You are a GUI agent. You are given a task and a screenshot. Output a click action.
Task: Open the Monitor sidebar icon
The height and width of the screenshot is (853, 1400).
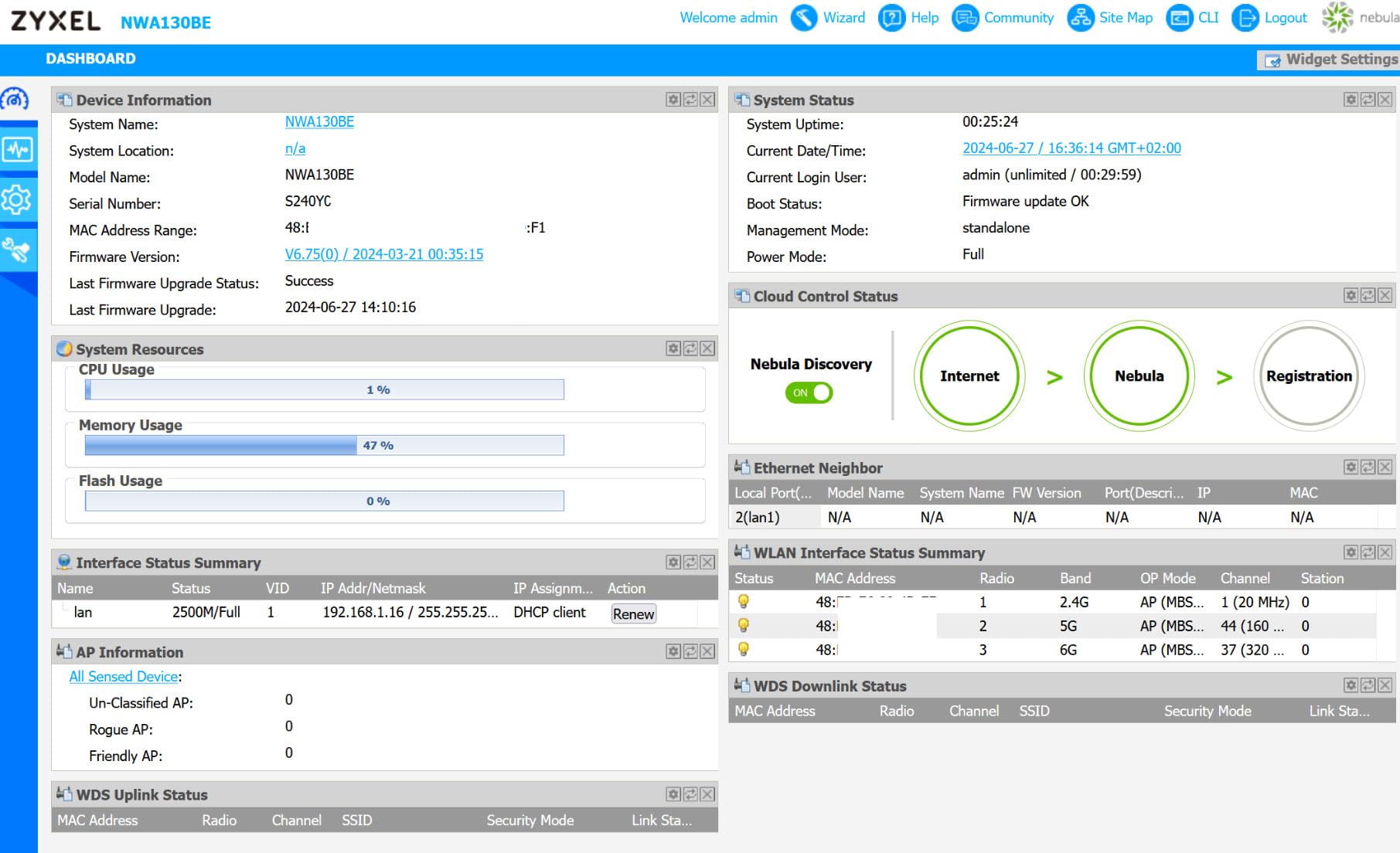pyautogui.click(x=17, y=149)
